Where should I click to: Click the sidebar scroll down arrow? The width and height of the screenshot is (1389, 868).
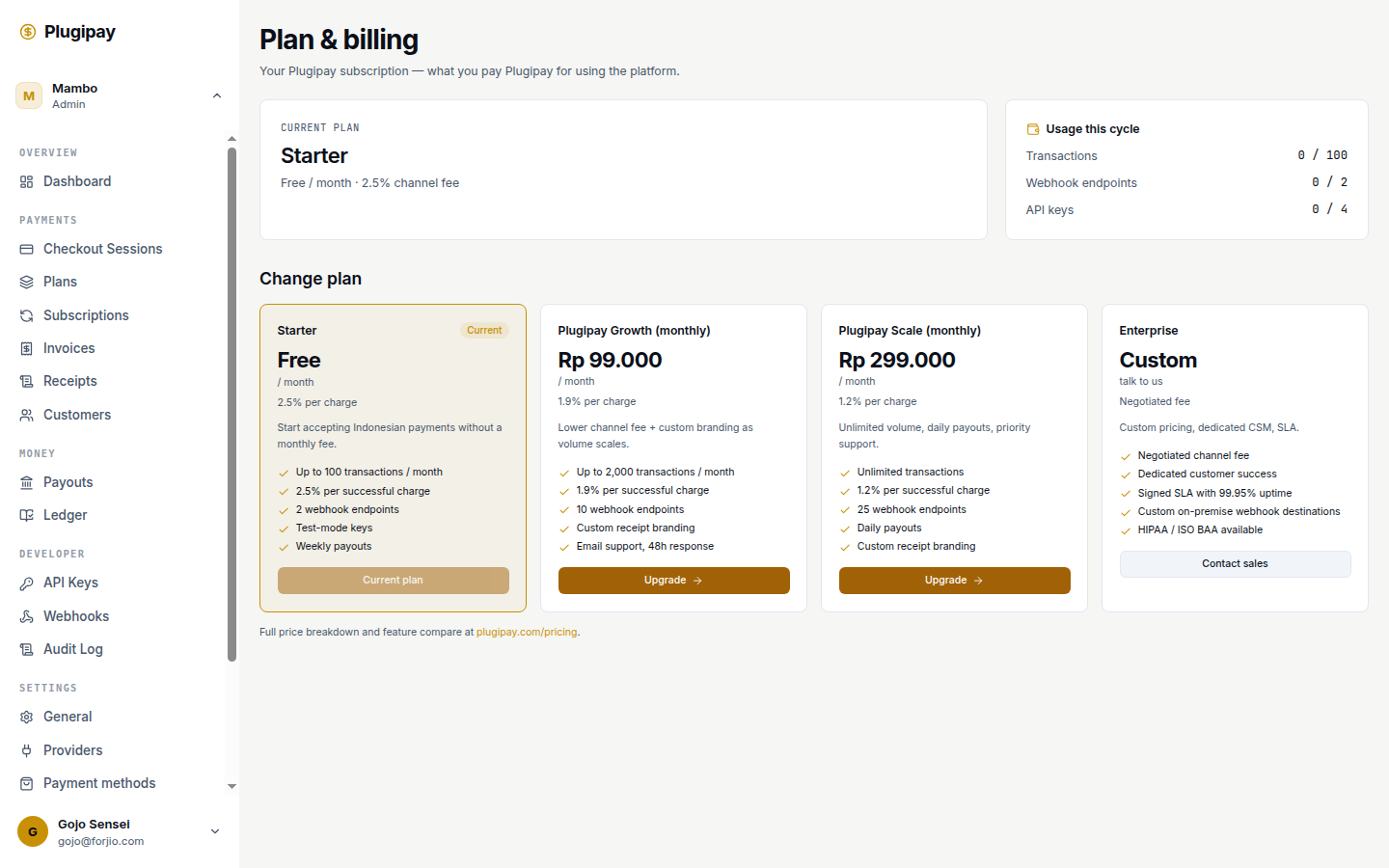click(x=231, y=786)
